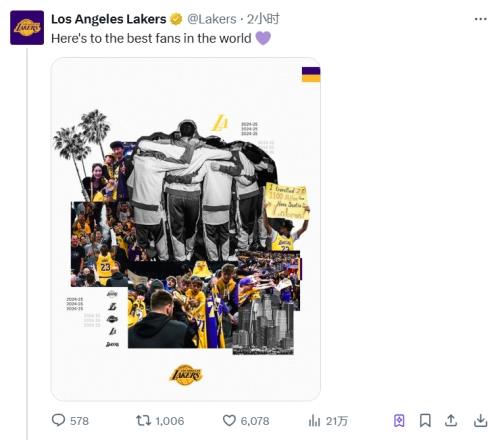The width and height of the screenshot is (500, 440).
Task: Click the 578 replies count
Action: pos(79,421)
